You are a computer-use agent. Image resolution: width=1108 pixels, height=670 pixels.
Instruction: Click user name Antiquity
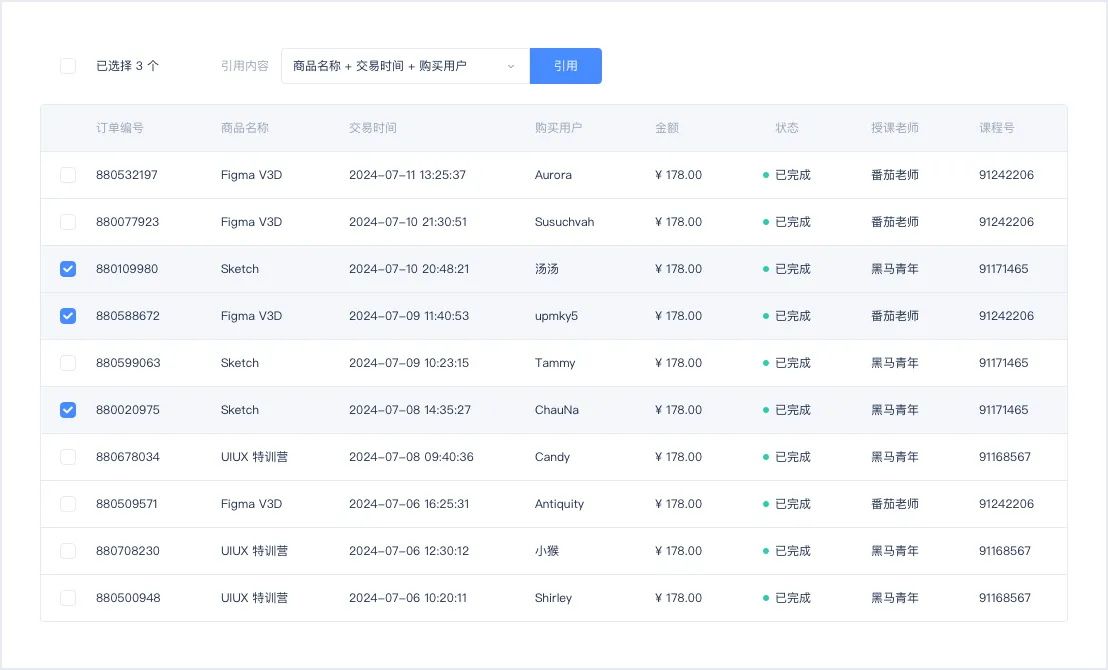[560, 504]
